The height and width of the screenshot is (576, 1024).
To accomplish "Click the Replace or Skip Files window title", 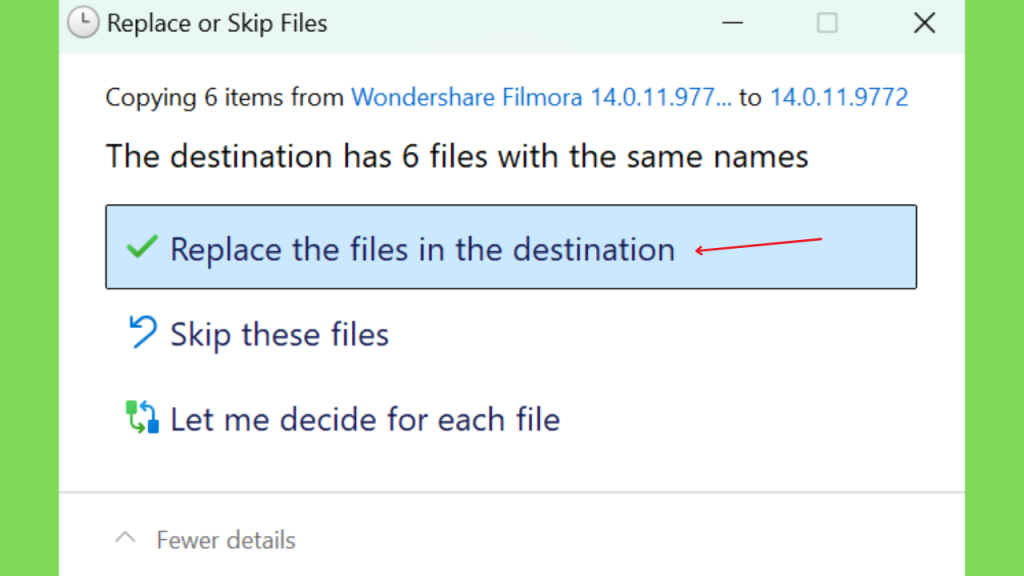I will [x=217, y=24].
